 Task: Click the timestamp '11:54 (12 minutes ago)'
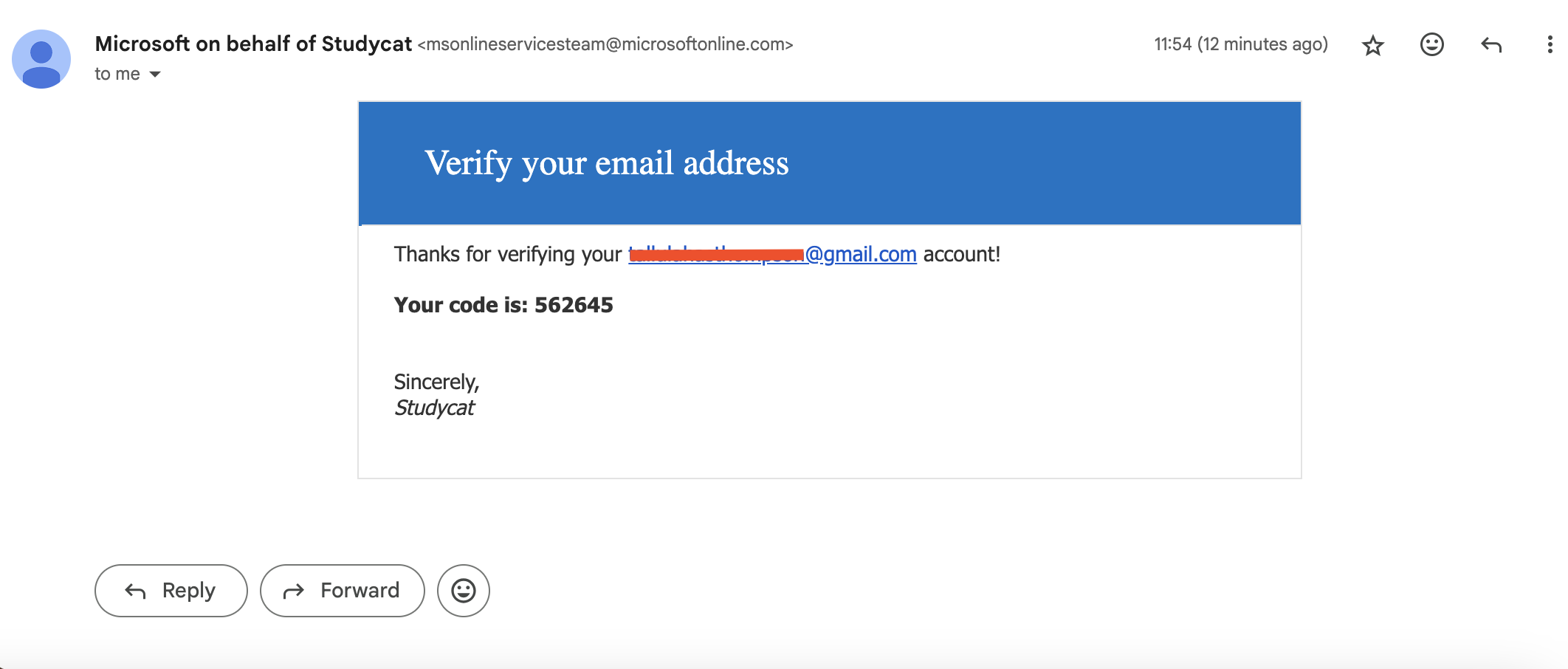coord(1240,44)
